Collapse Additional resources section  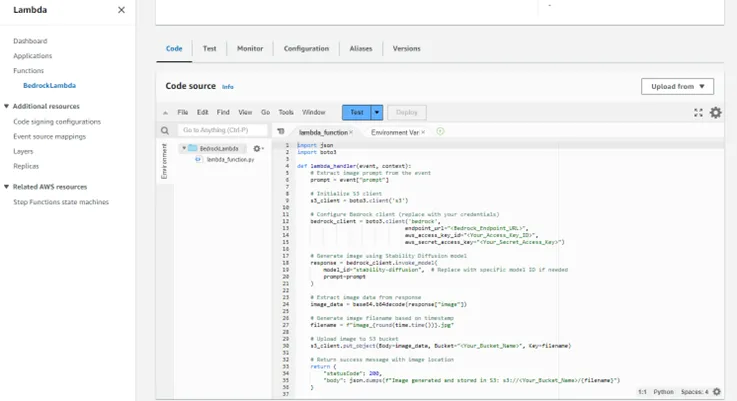pyautogui.click(x=7, y=106)
